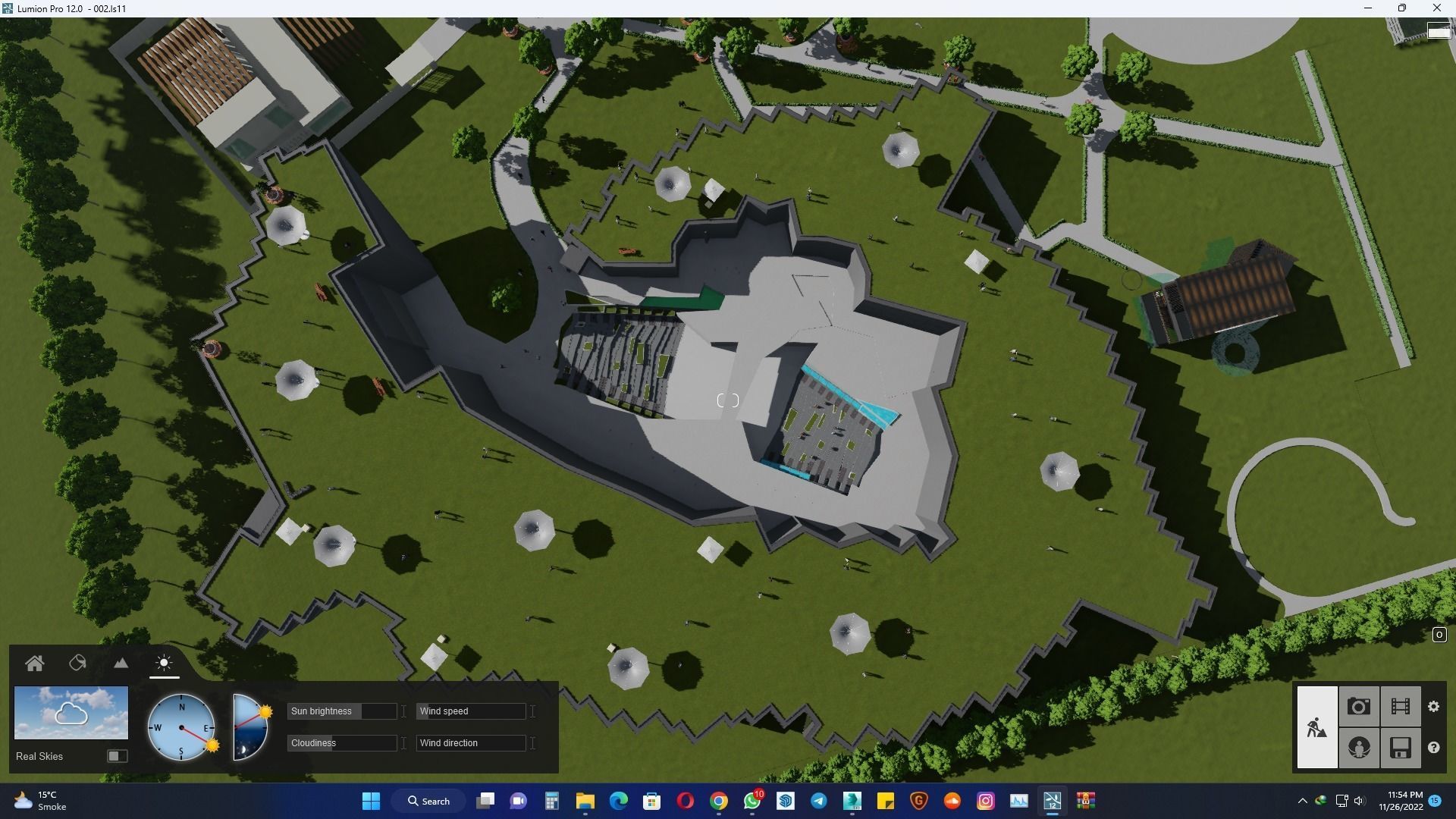Select Build mode worker icon
Screen dimensions: 1456x819
click(1316, 727)
